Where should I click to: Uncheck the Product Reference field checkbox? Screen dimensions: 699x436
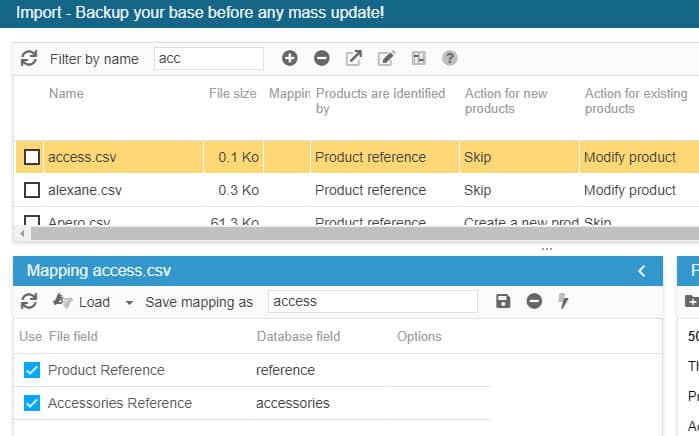click(31, 370)
